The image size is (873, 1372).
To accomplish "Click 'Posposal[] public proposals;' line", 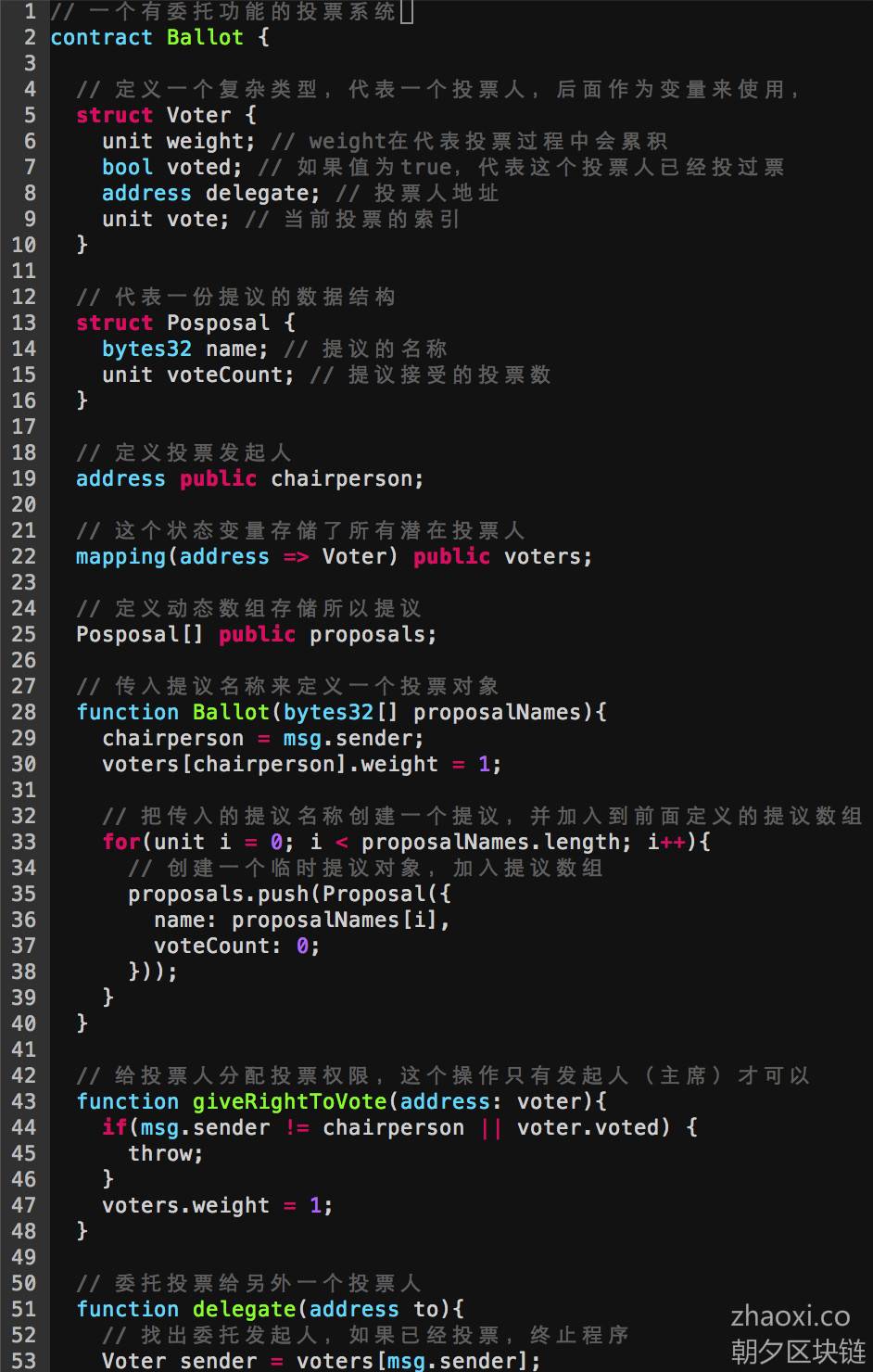I will pos(257,634).
